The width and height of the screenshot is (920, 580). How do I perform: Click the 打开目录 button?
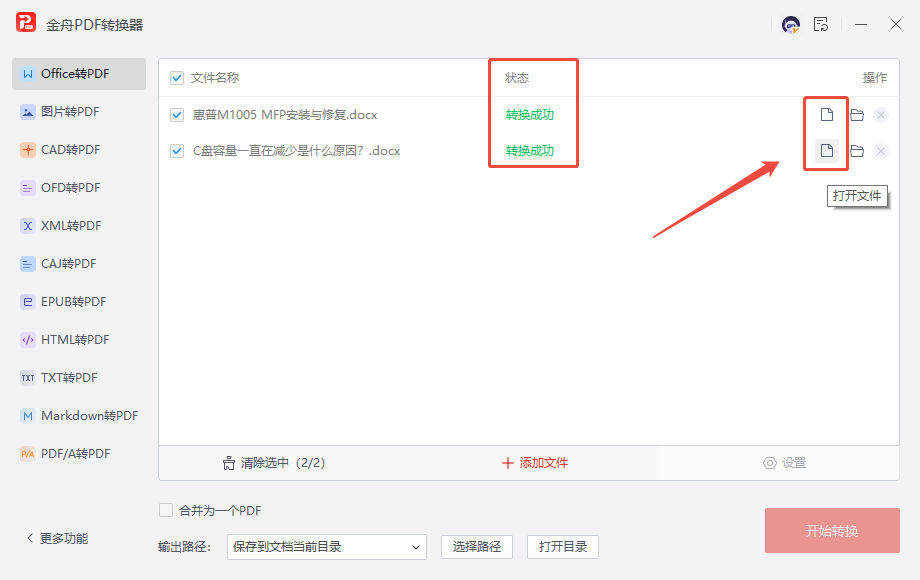click(x=563, y=547)
